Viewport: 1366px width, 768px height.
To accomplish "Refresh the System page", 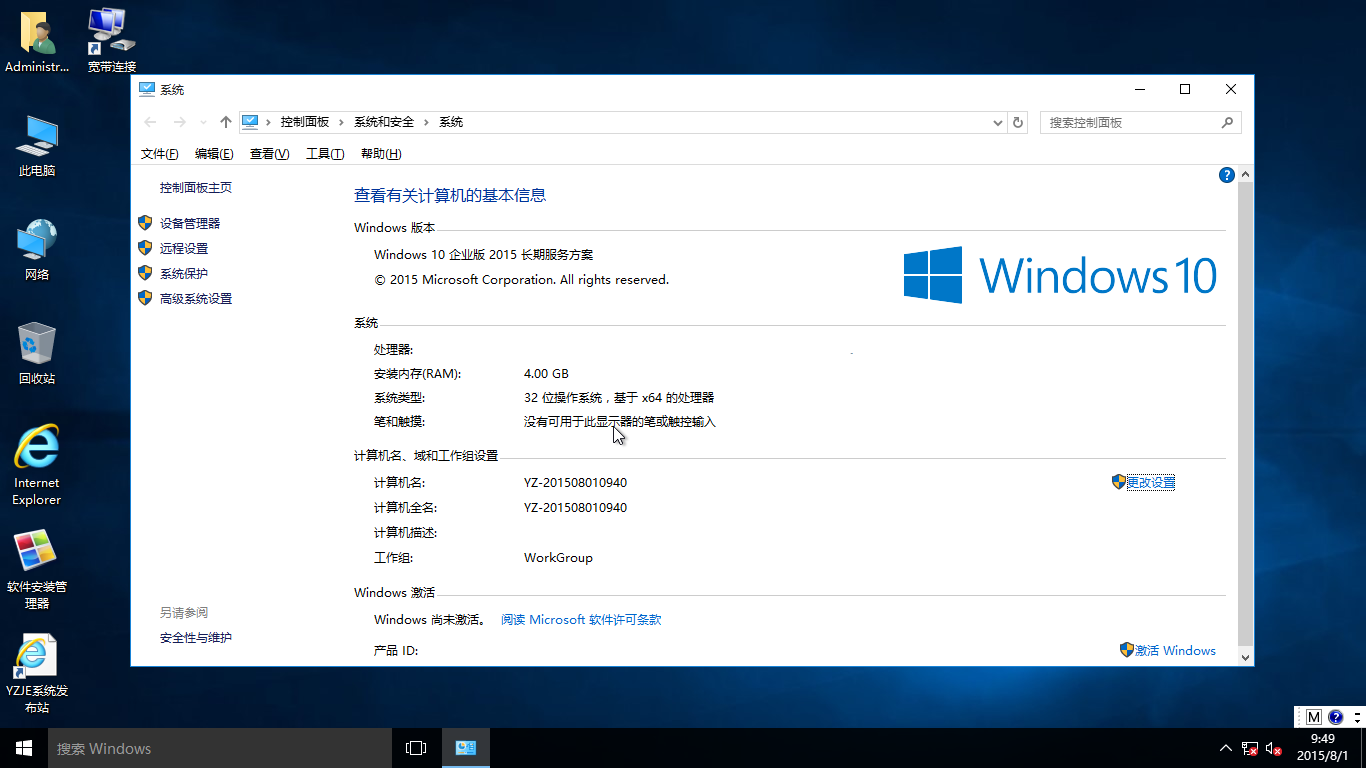I will (1018, 122).
